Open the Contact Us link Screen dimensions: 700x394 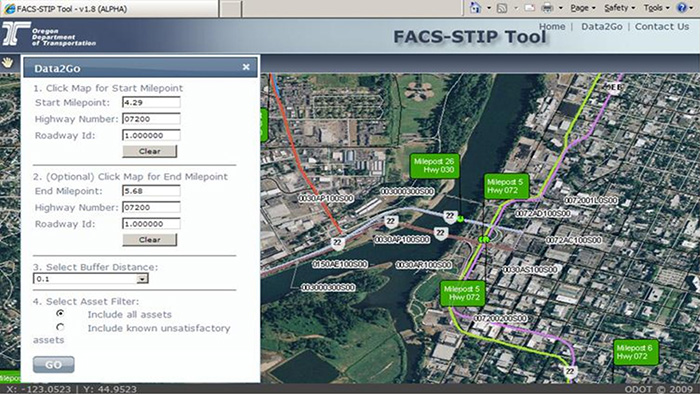(662, 27)
